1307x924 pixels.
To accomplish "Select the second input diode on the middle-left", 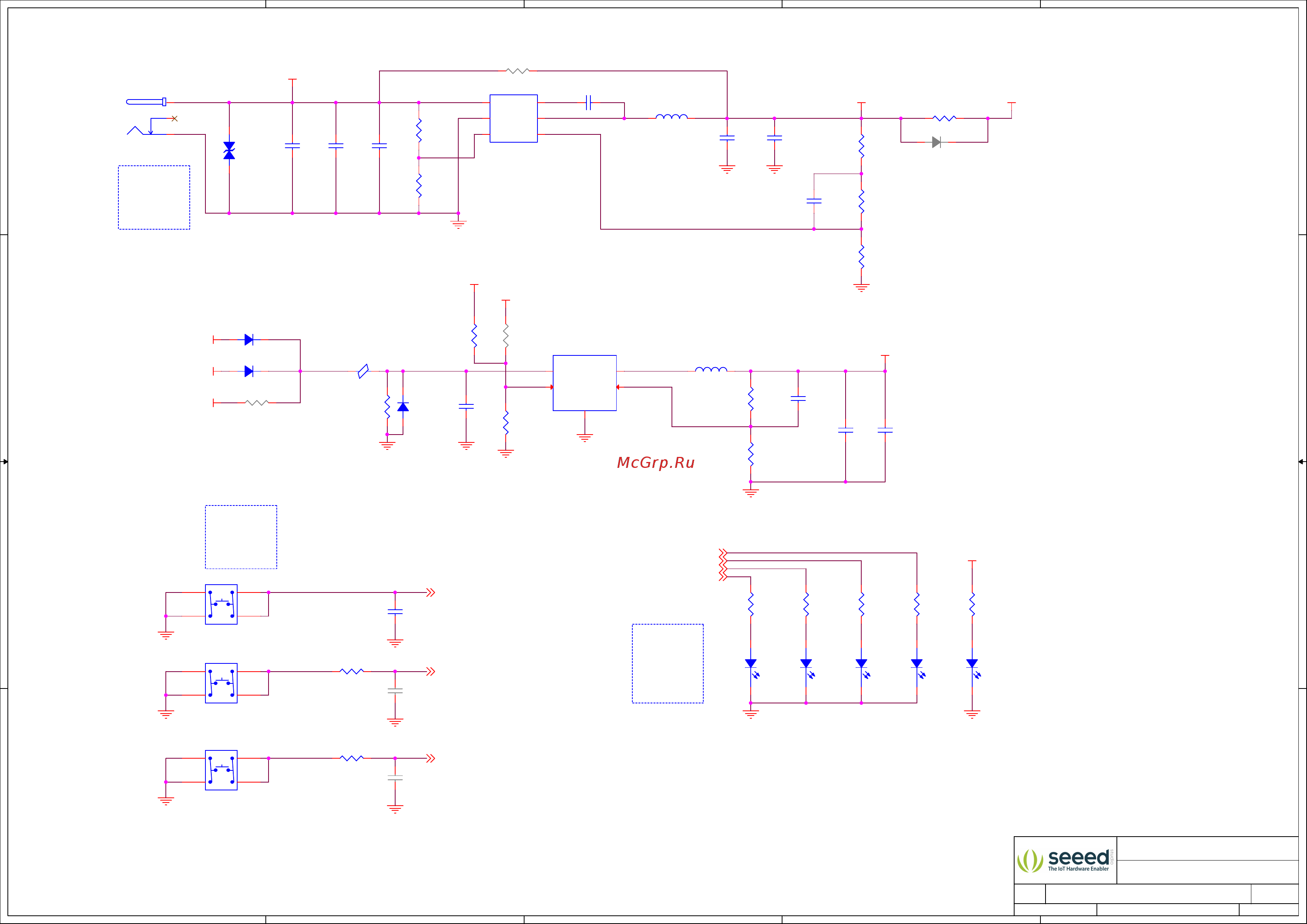I will [249, 371].
